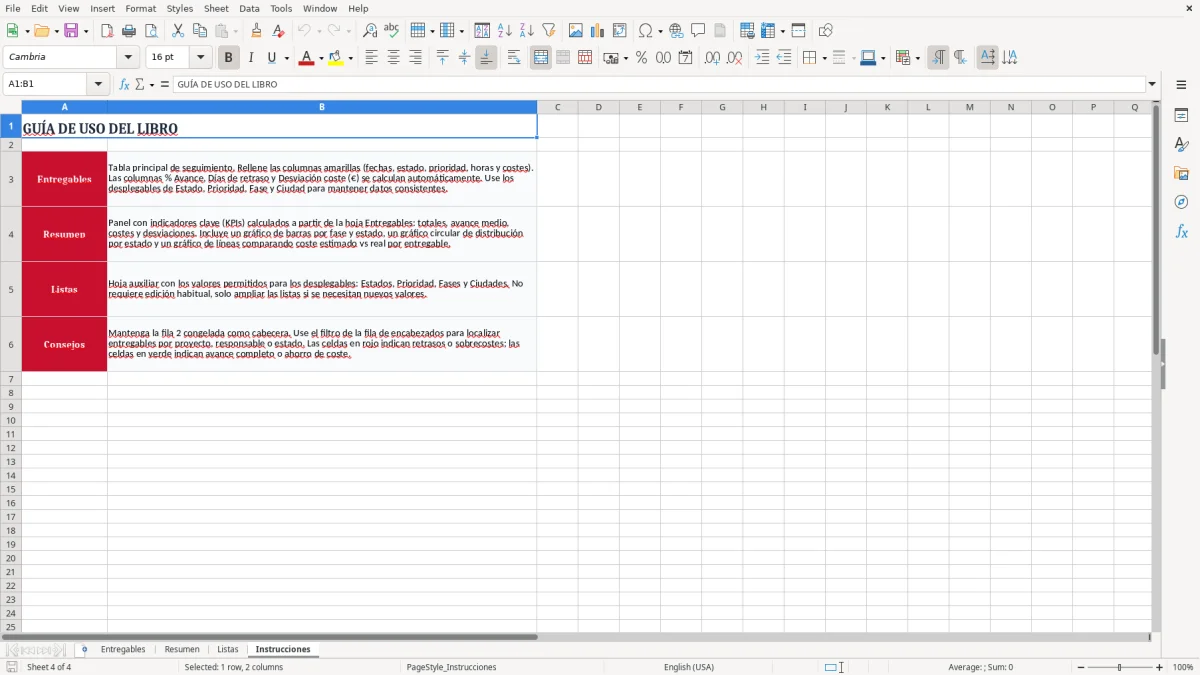Toggle Right-To-Left text direction
The height and width of the screenshot is (675, 1200).
(960, 58)
